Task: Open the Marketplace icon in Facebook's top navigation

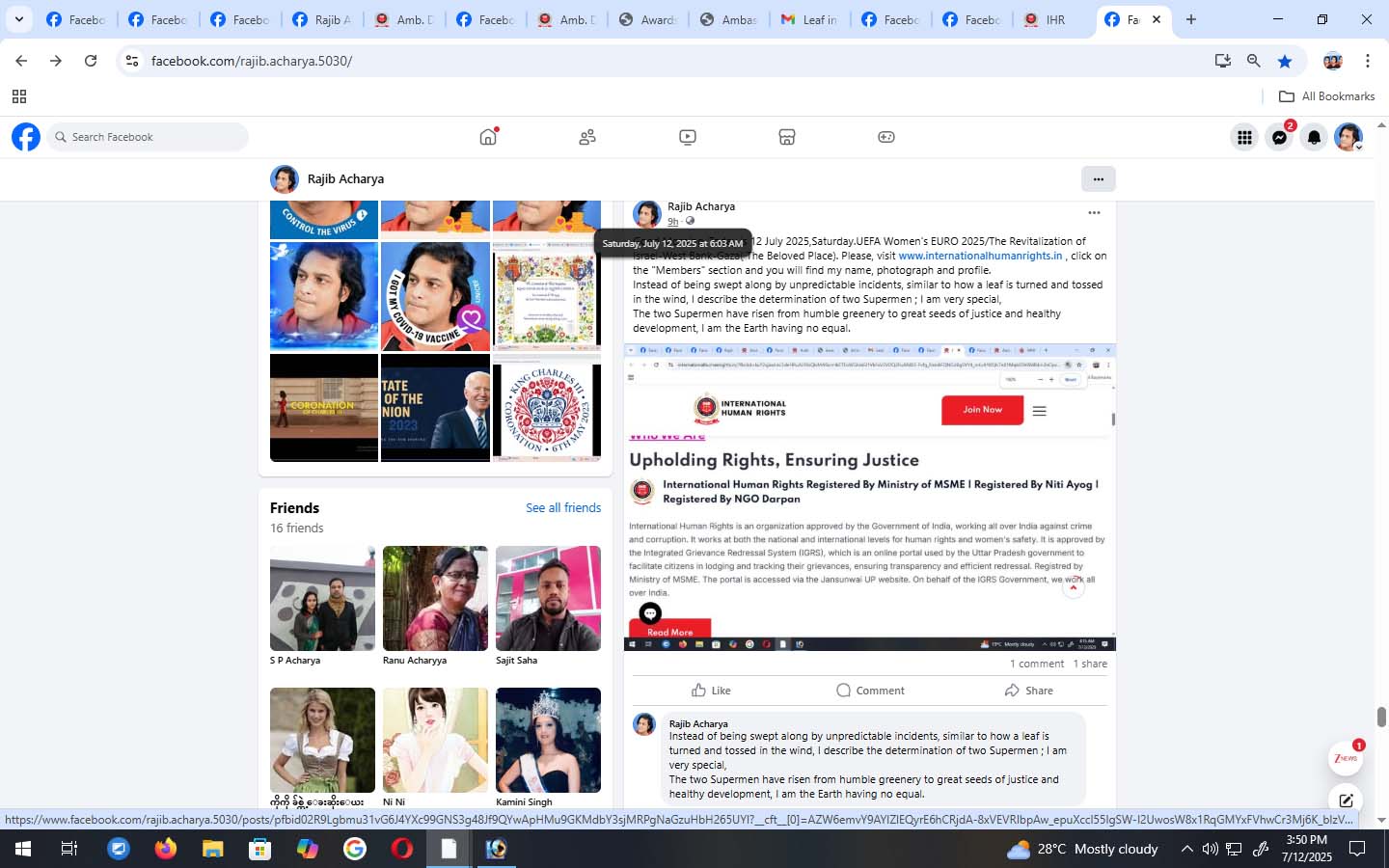Action: point(787,137)
